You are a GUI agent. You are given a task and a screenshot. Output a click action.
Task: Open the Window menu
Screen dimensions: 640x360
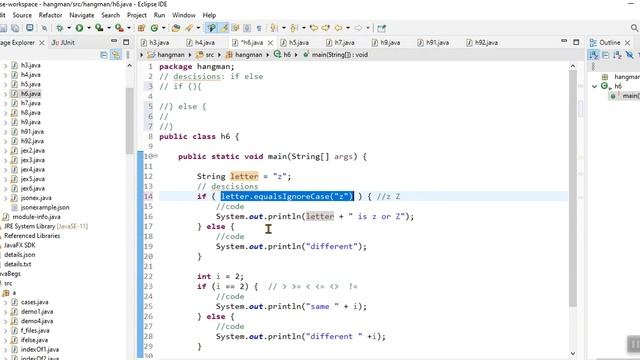184,15
